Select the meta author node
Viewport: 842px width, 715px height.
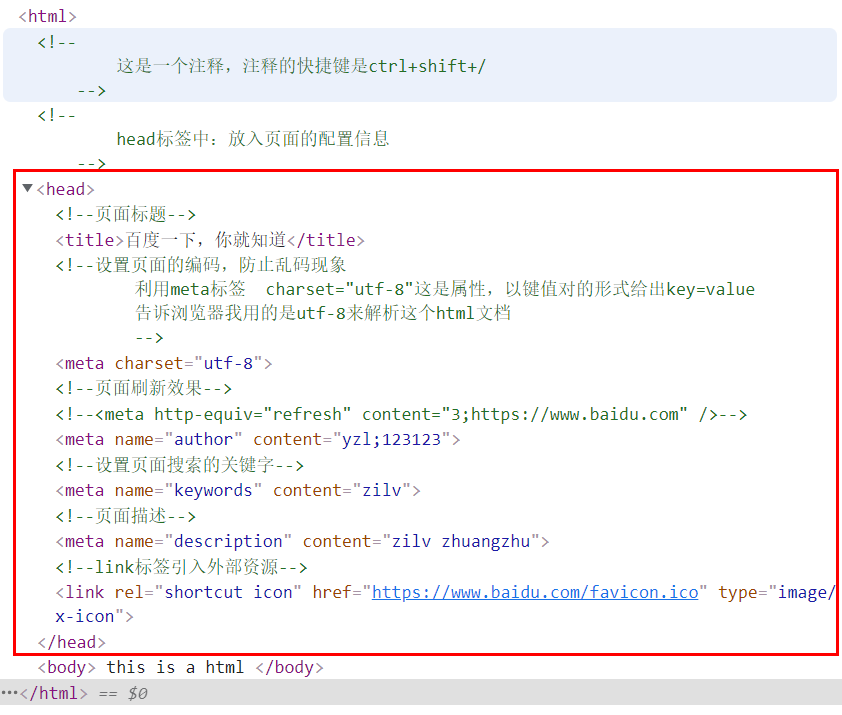[258, 439]
